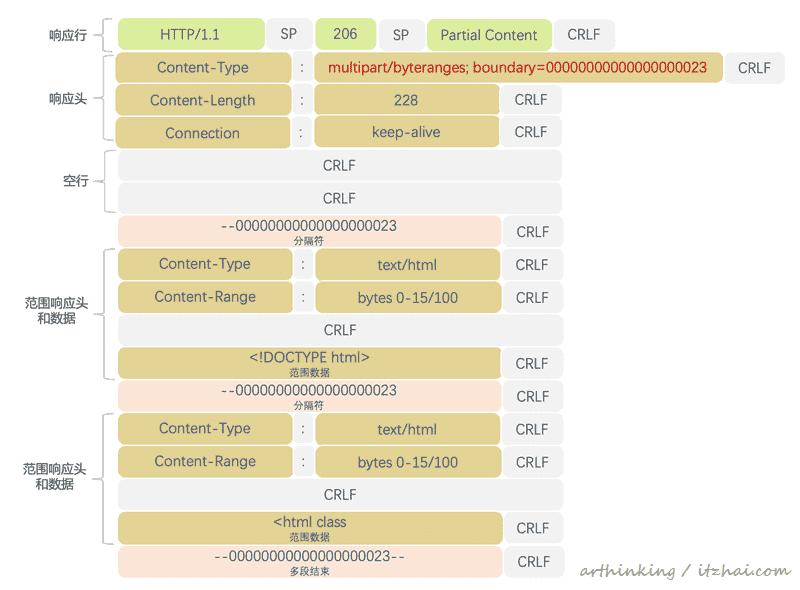Select the keep-alive value box
This screenshot has height=590, width=800.
(406, 132)
